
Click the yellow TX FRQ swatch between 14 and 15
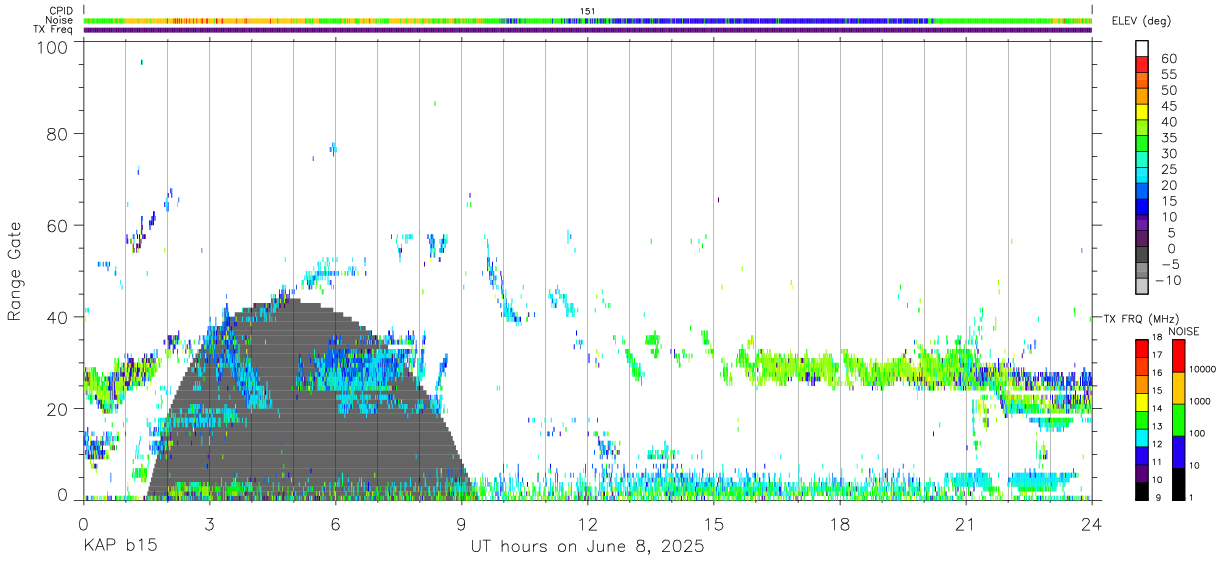[1142, 401]
